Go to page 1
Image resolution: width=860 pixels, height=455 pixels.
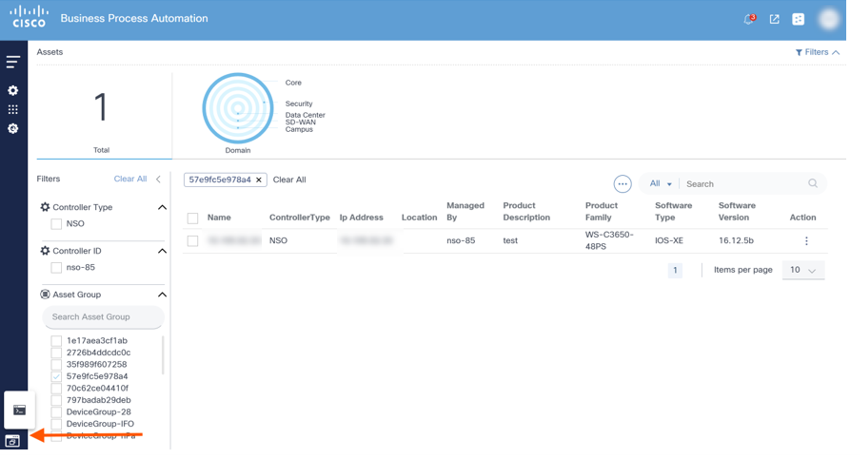click(x=675, y=270)
